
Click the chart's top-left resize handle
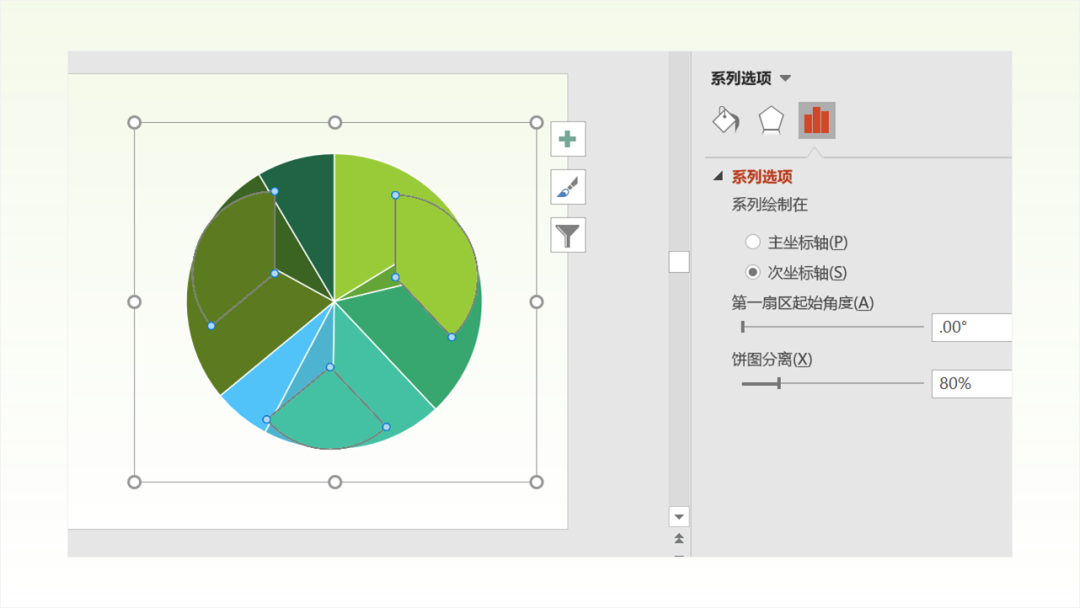134,123
